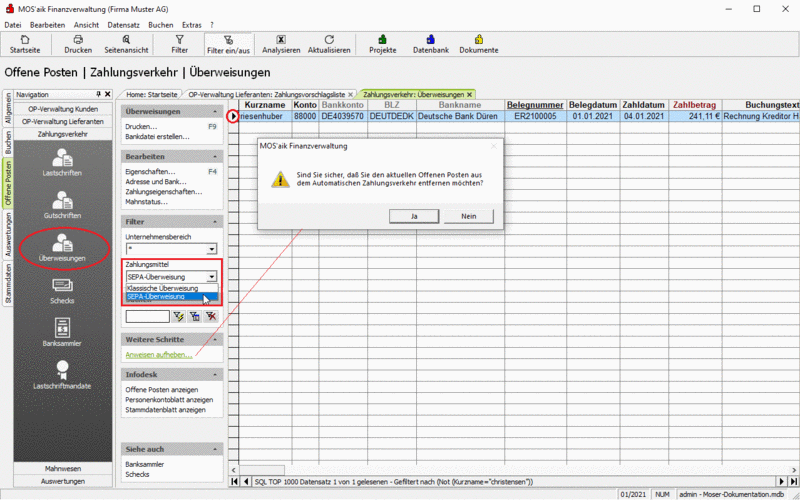Close the Navigation panel

[x=108, y=94]
